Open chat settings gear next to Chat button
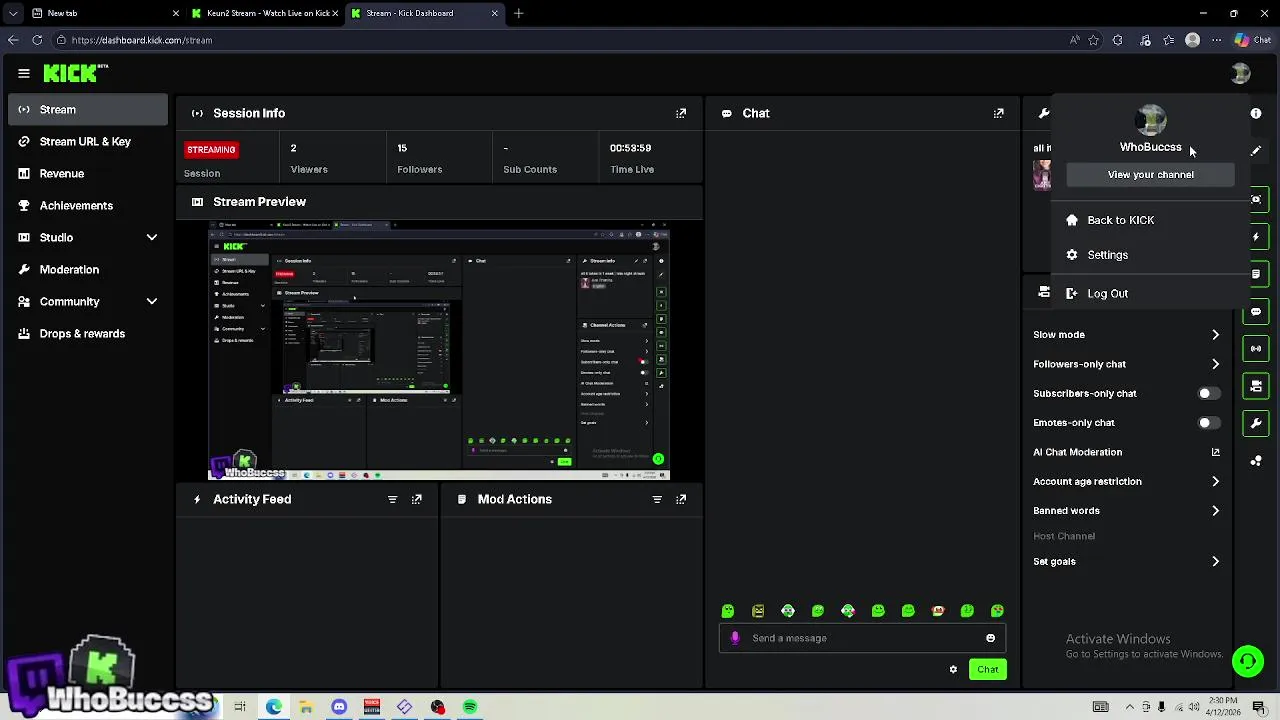Viewport: 1280px width, 720px height. click(x=953, y=669)
